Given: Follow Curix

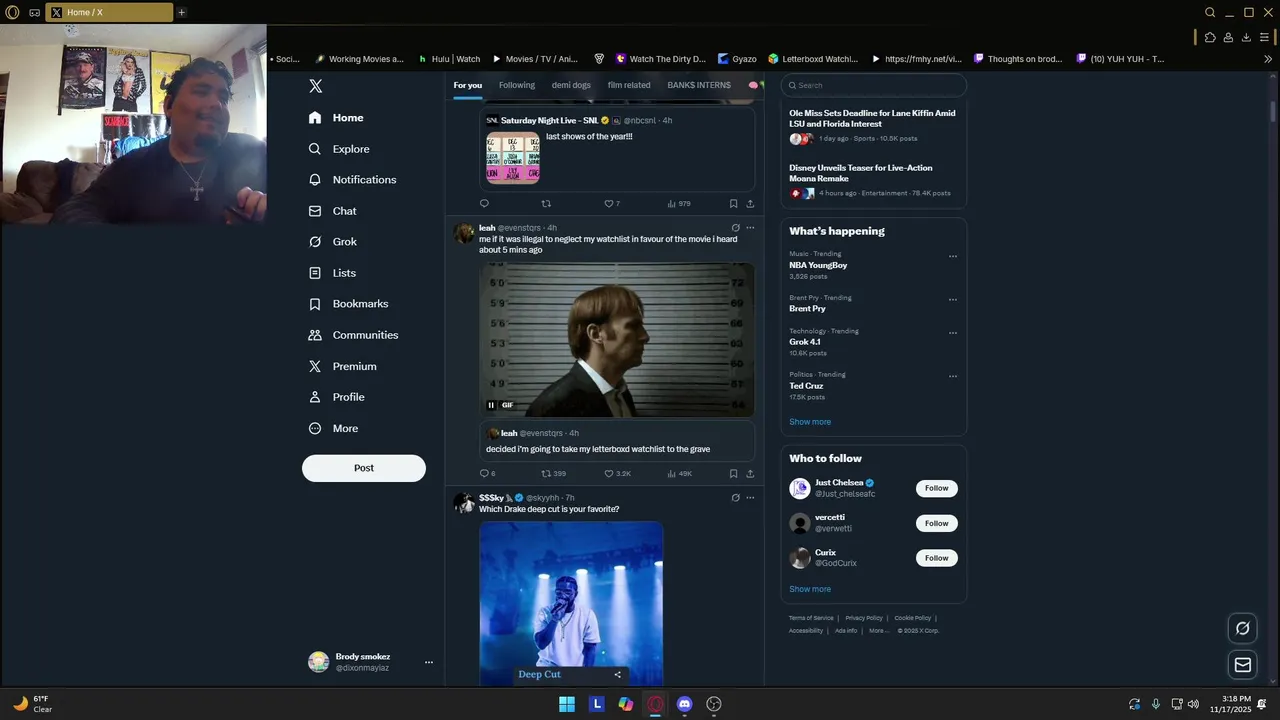Looking at the screenshot, I should click(937, 558).
